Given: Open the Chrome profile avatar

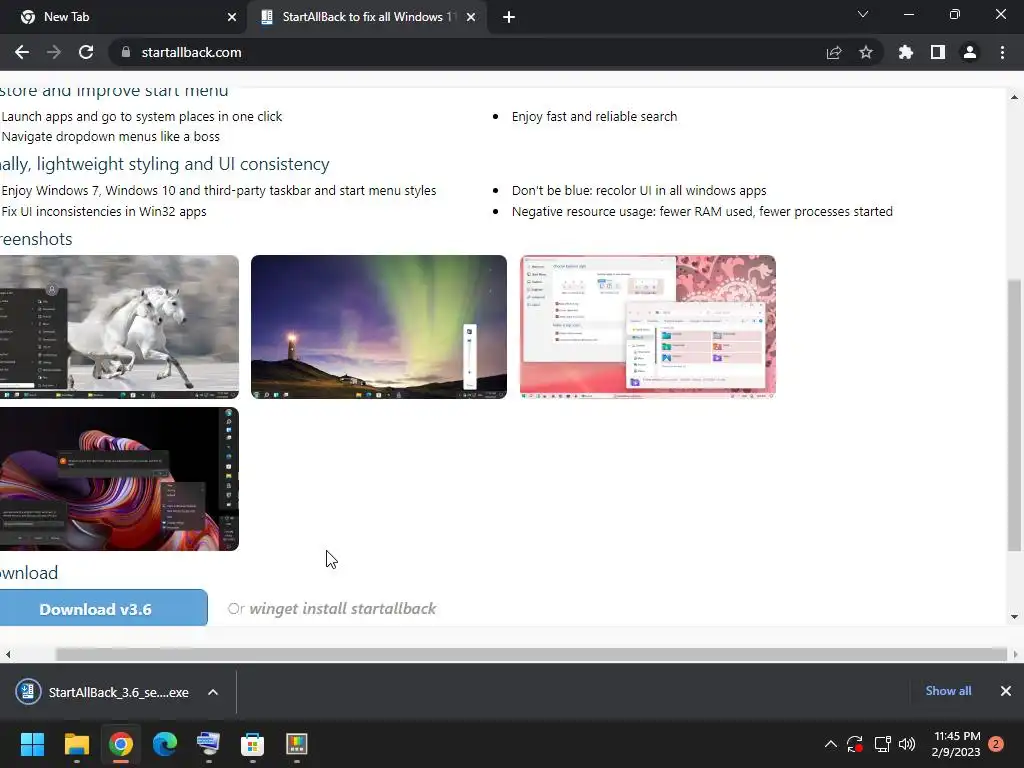Looking at the screenshot, I should point(970,52).
